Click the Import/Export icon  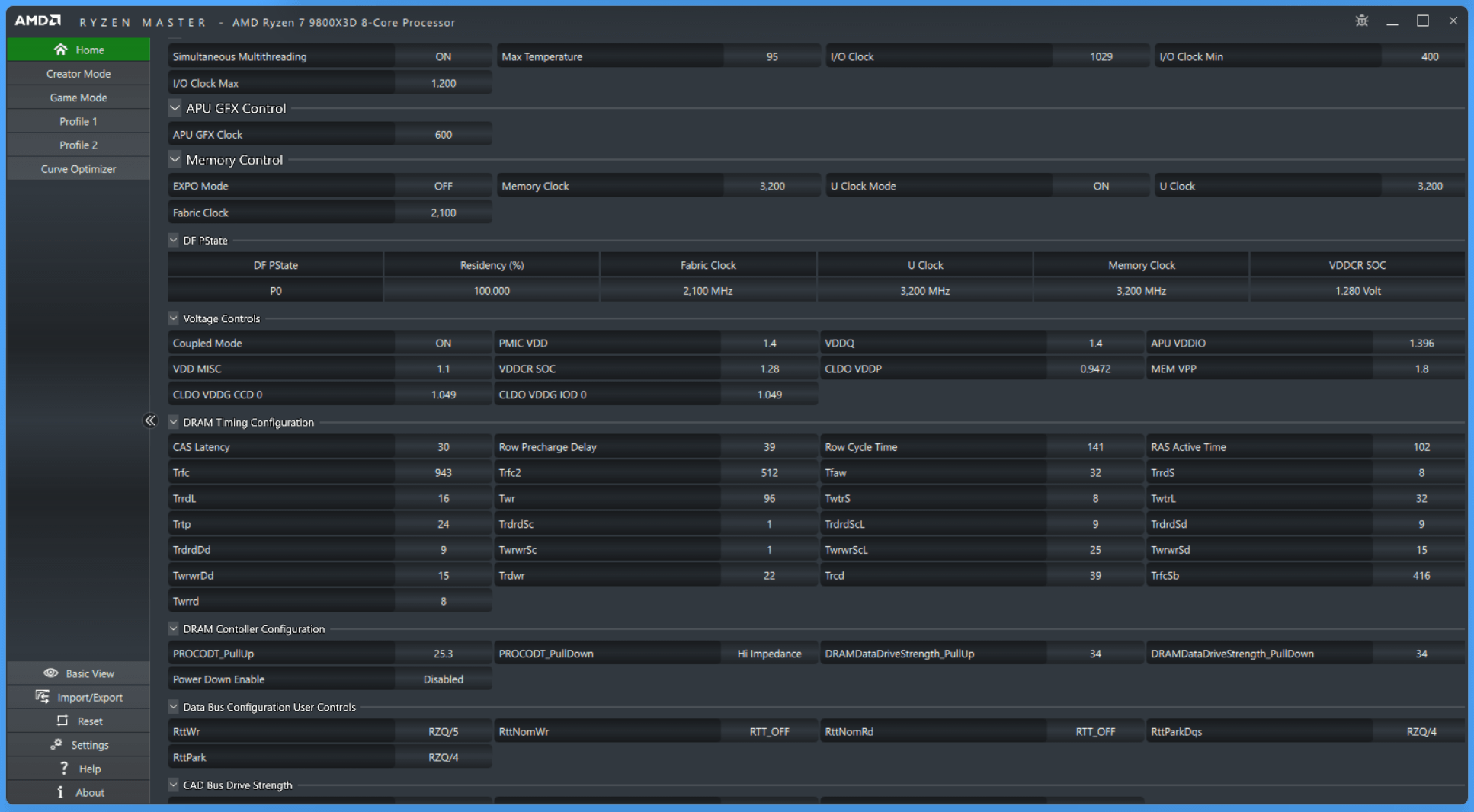click(43, 697)
